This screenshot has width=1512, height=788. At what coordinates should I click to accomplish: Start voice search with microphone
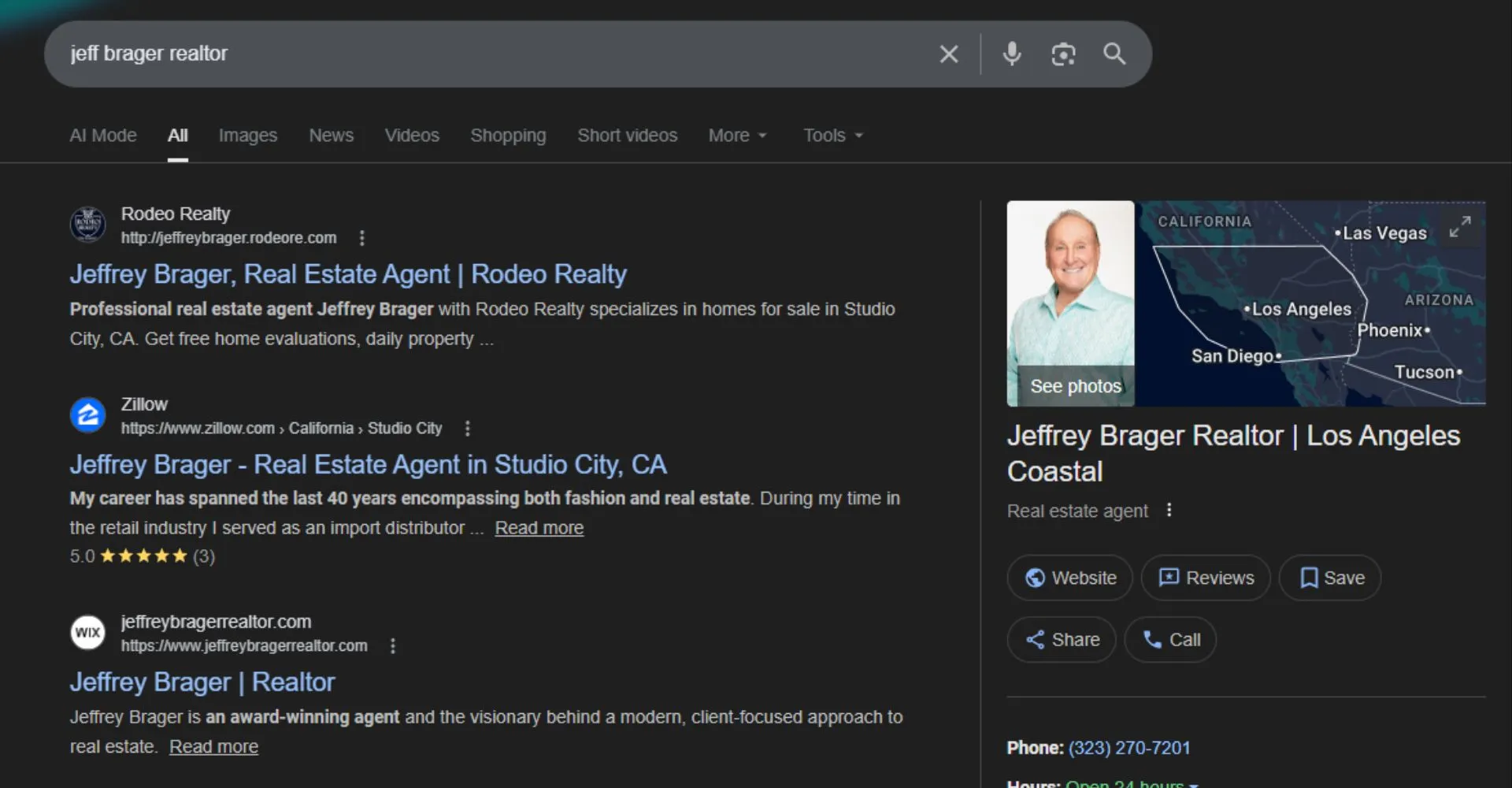(1011, 54)
